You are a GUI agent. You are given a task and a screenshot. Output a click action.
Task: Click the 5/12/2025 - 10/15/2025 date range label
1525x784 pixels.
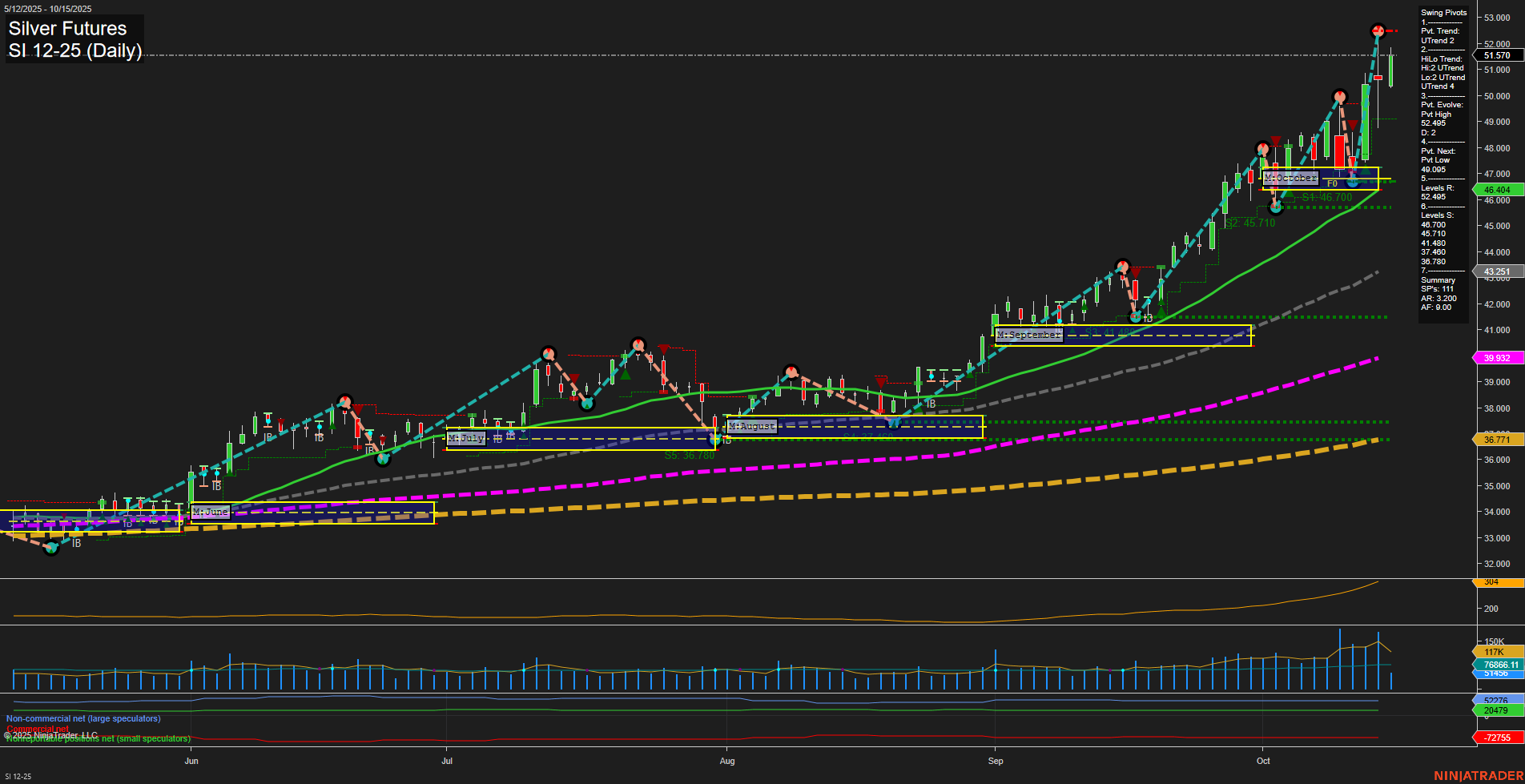[x=48, y=8]
